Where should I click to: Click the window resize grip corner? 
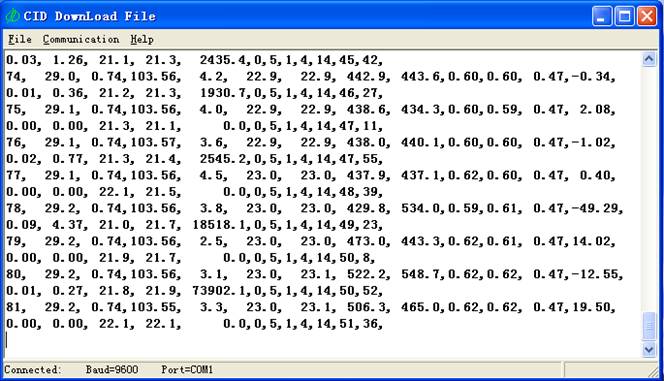pos(654,371)
